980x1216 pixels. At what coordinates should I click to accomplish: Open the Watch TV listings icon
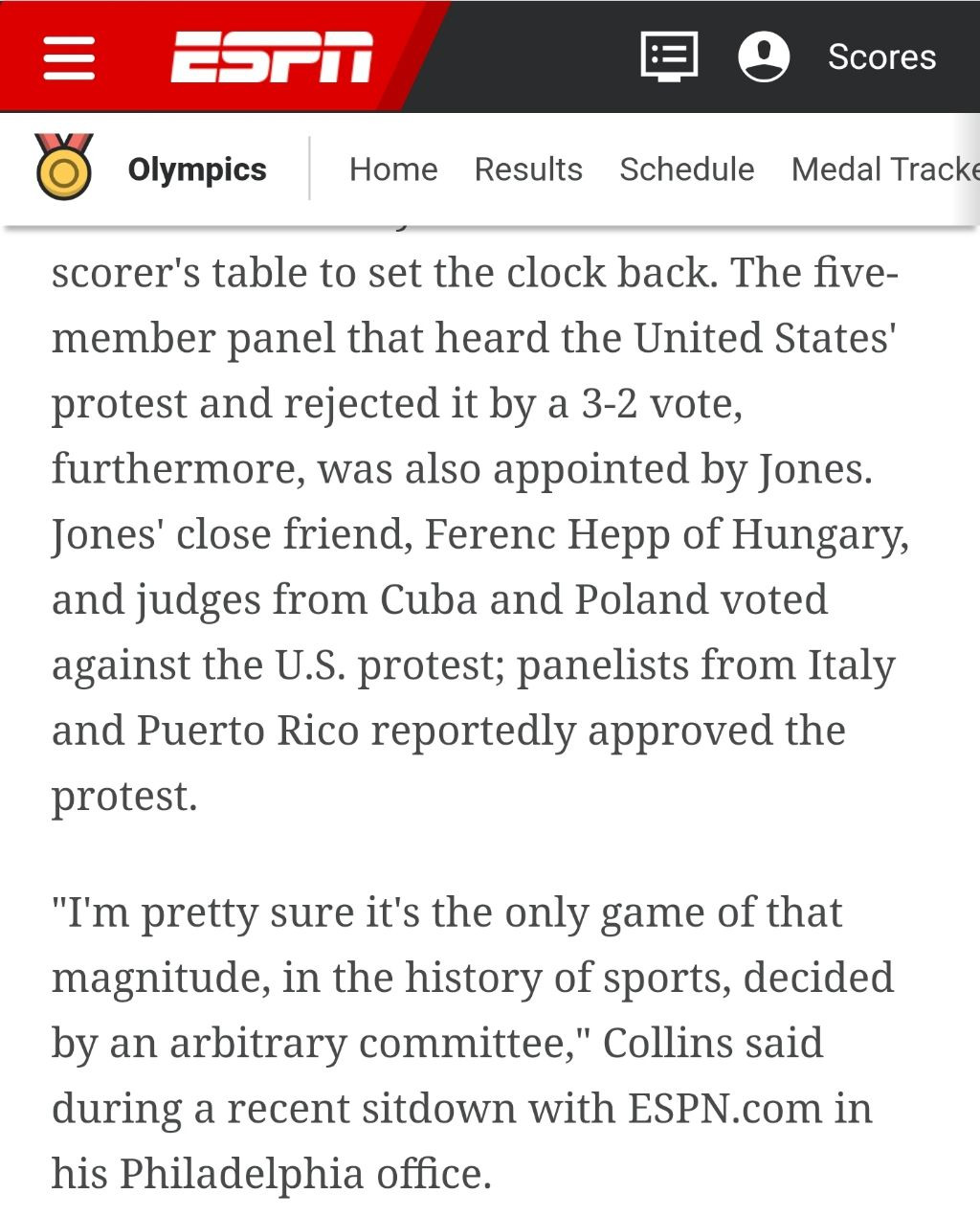pos(668,56)
